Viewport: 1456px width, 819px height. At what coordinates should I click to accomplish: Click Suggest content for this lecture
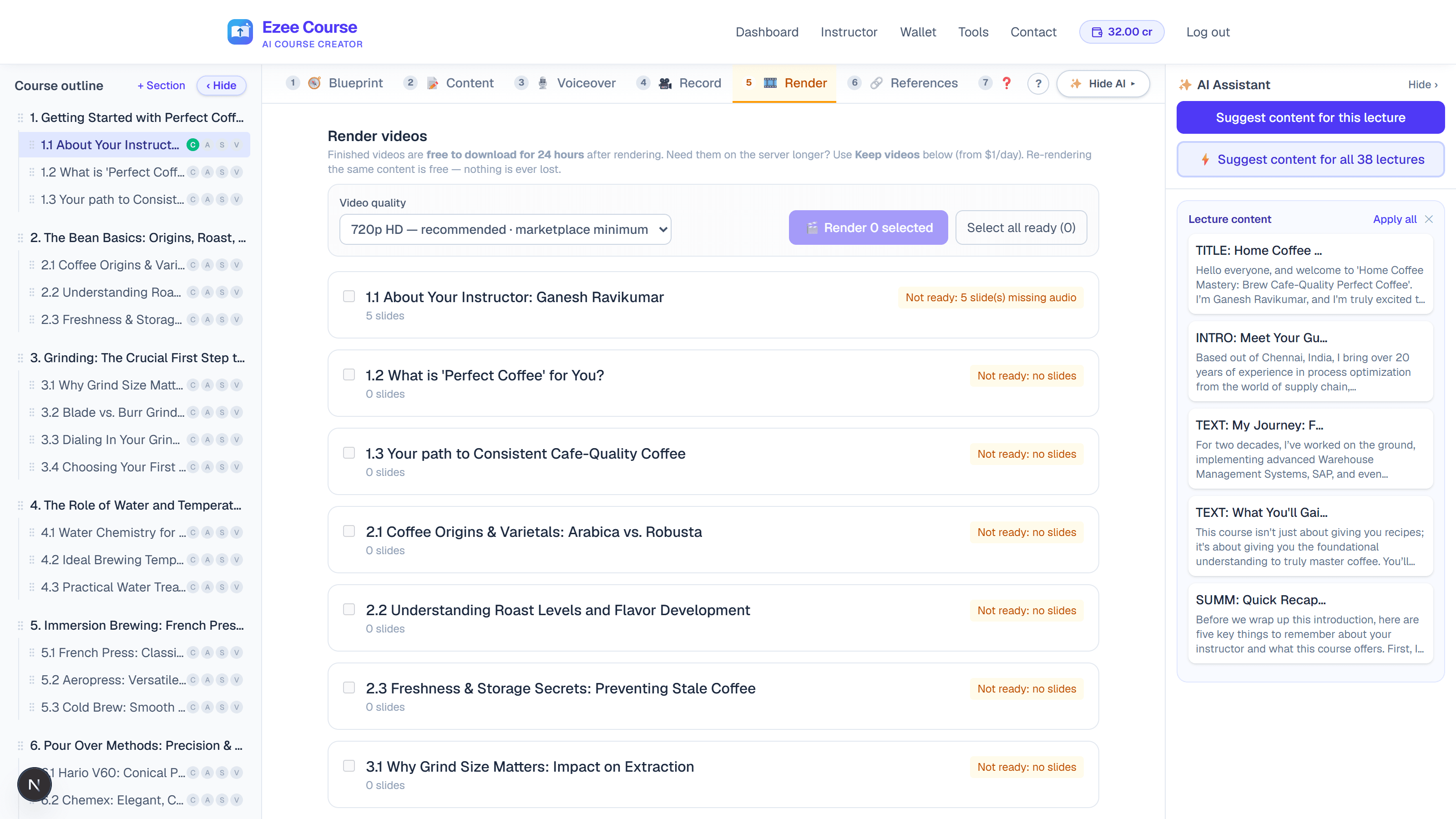coord(1310,117)
